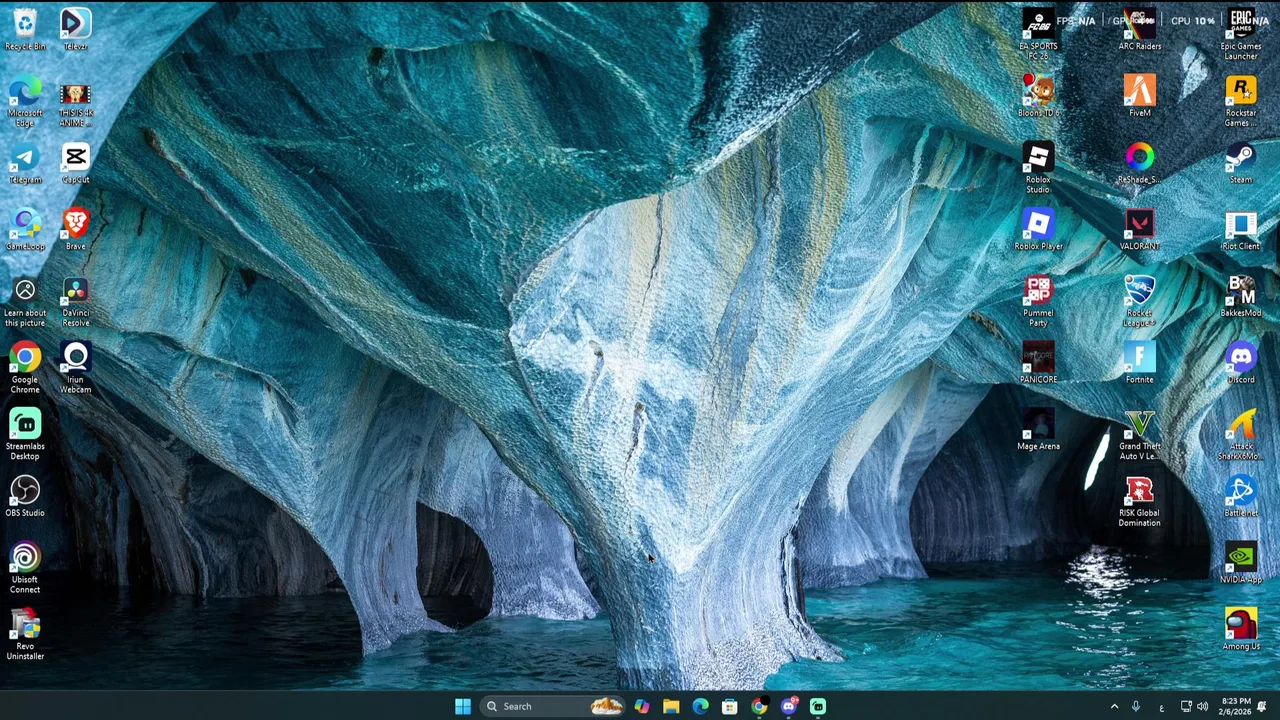Open CapCut desktop shortcut
The image size is (1280, 720).
pos(75,163)
